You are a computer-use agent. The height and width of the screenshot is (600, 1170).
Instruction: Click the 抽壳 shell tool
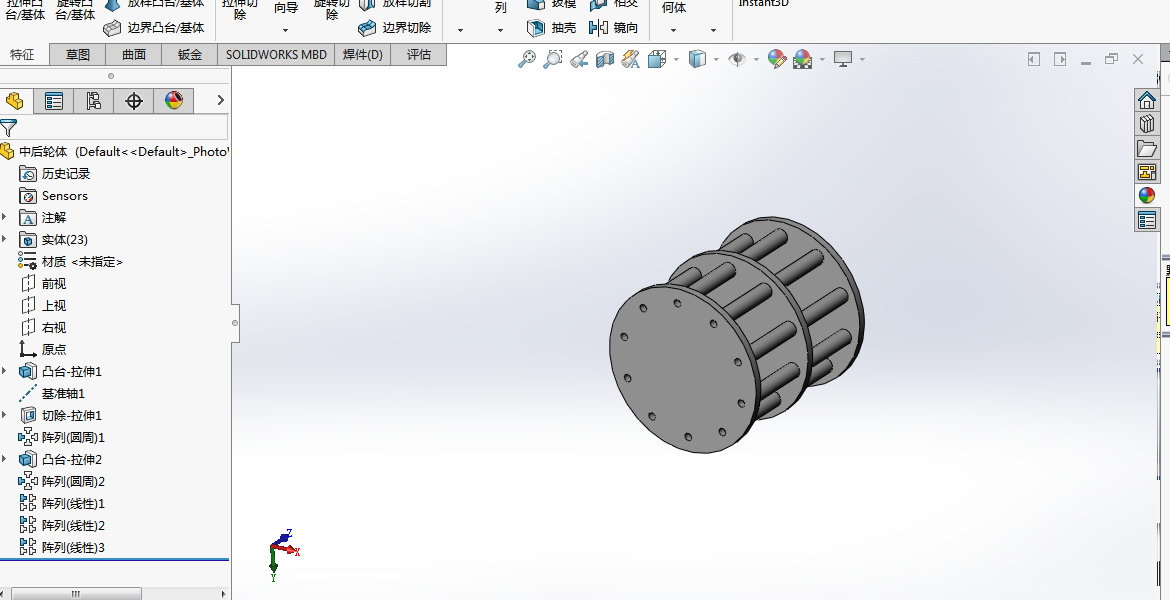551,28
